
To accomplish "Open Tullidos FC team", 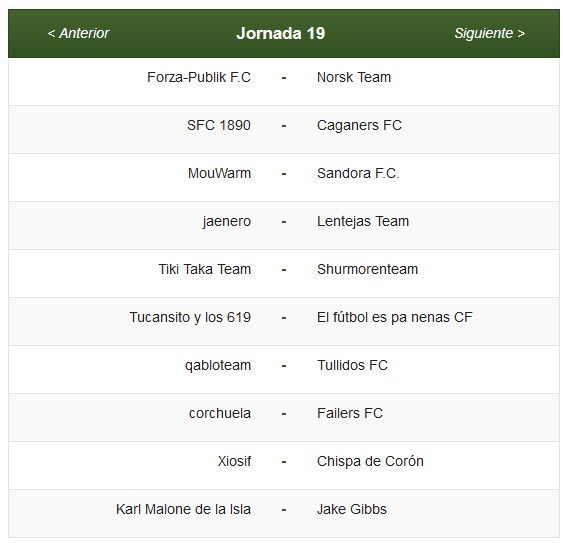I will pos(352,365).
